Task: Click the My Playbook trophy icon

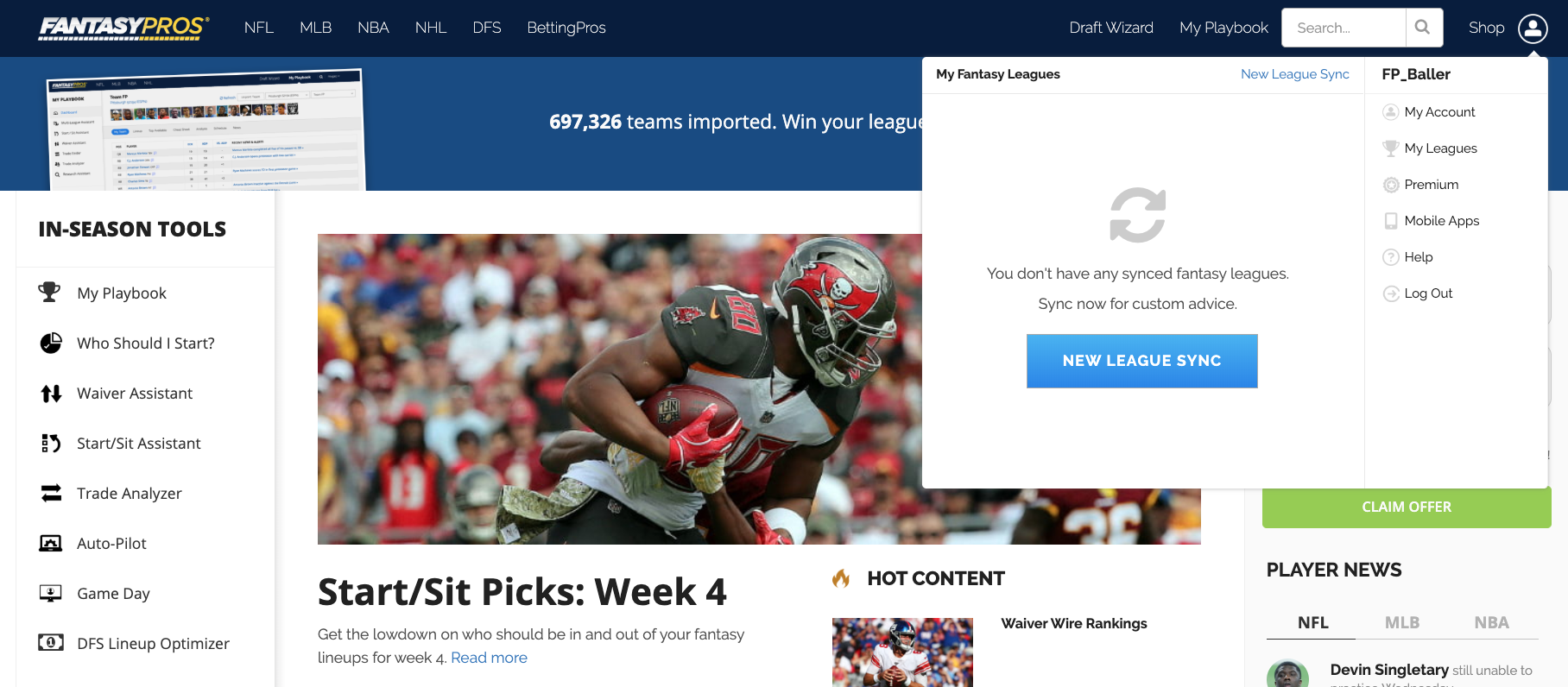Action: 49,293
